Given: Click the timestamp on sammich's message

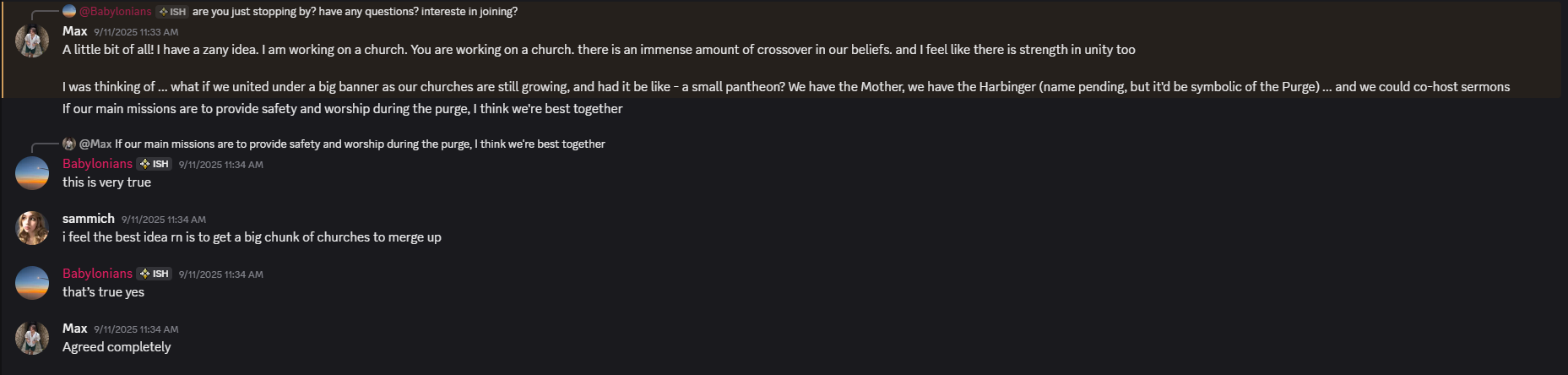Looking at the screenshot, I should [x=164, y=220].
